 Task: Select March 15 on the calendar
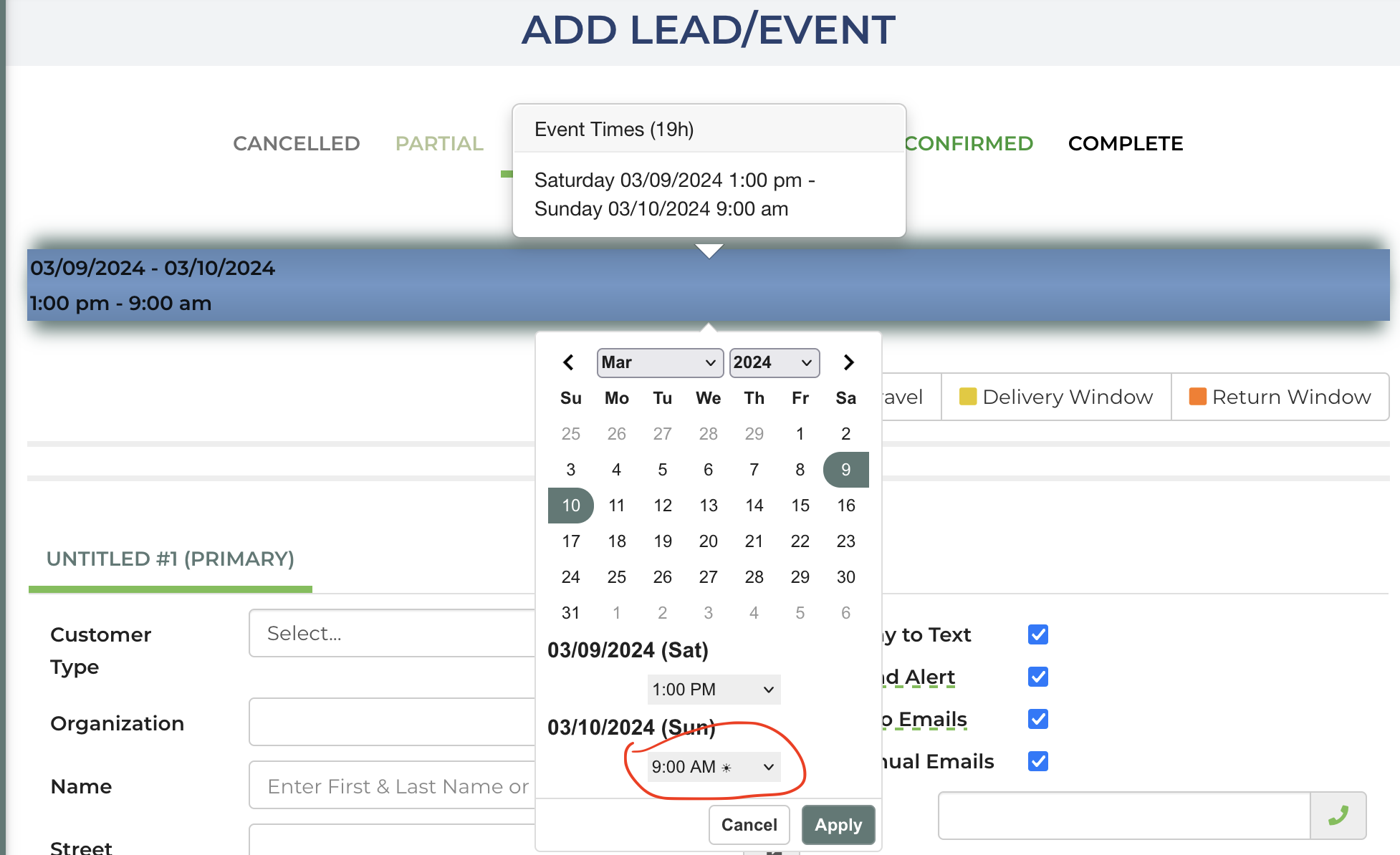point(800,506)
